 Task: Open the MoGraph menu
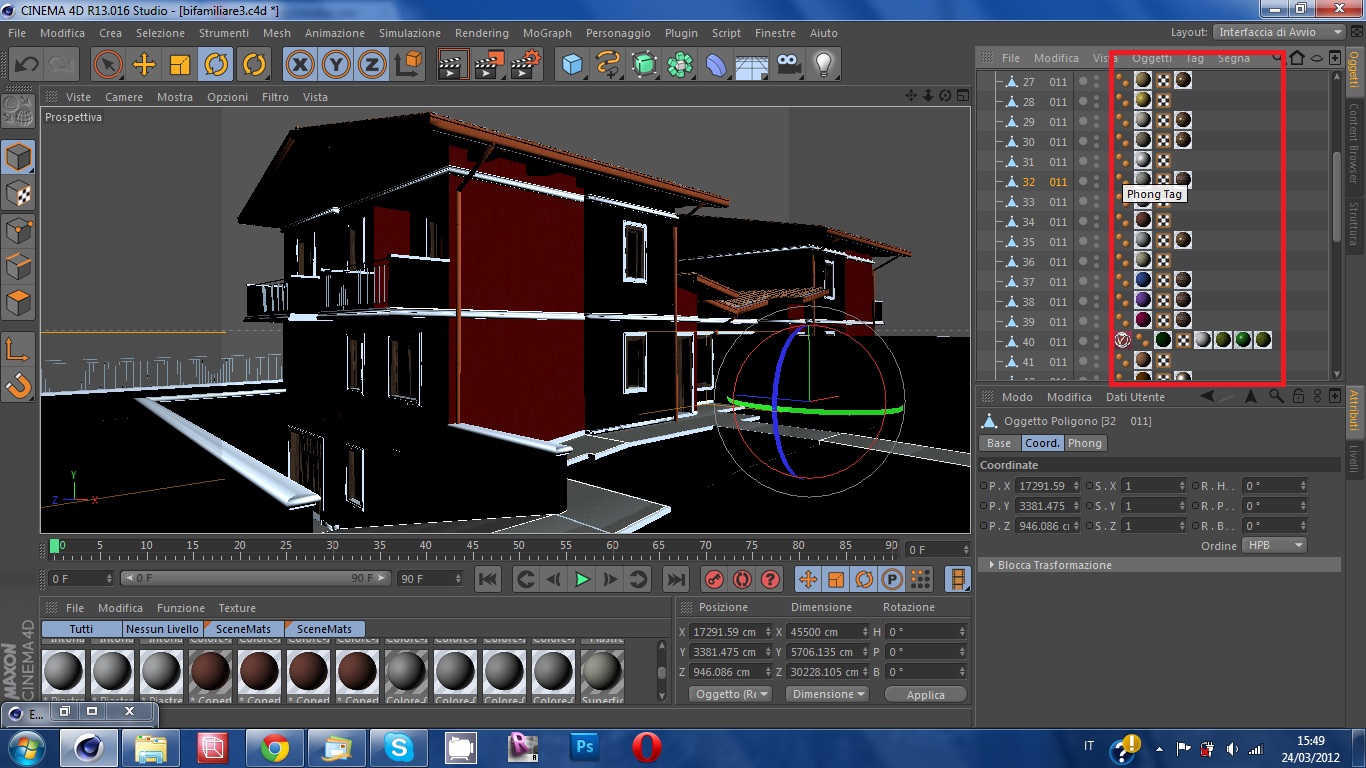547,33
